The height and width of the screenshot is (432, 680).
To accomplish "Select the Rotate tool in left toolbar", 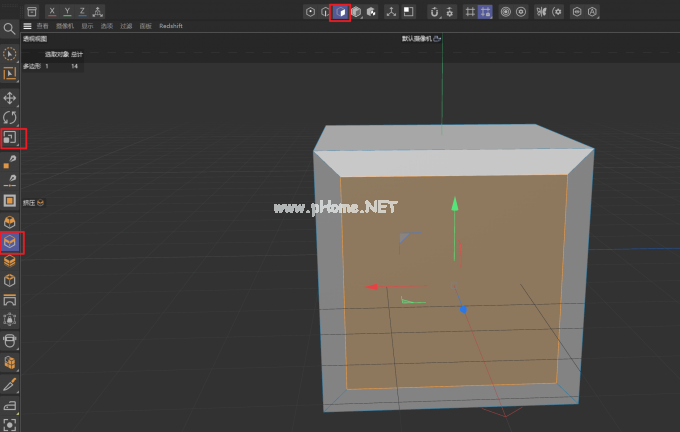I will (10, 118).
